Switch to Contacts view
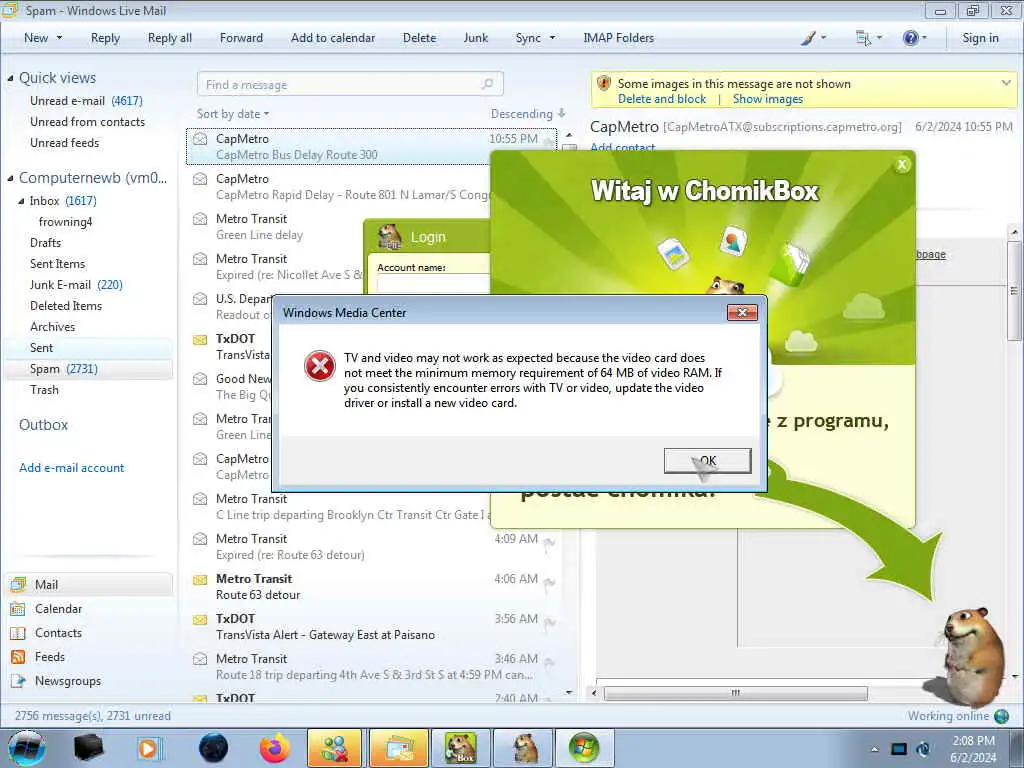 (89, 633)
